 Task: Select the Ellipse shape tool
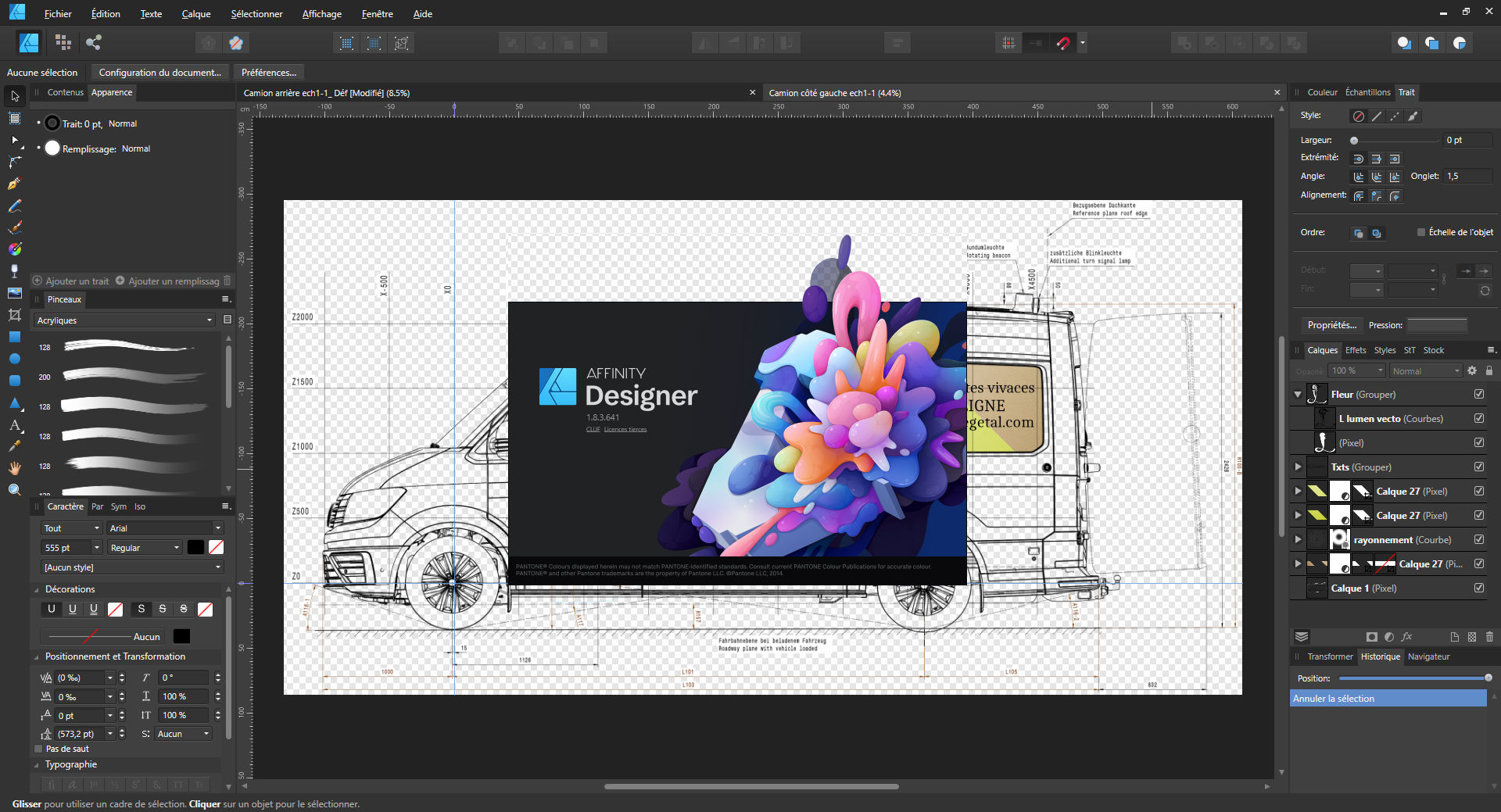click(14, 359)
